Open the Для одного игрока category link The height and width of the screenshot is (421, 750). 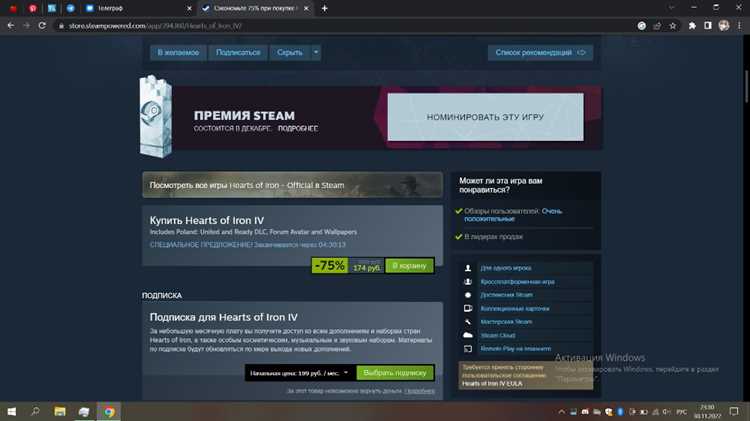506,268
